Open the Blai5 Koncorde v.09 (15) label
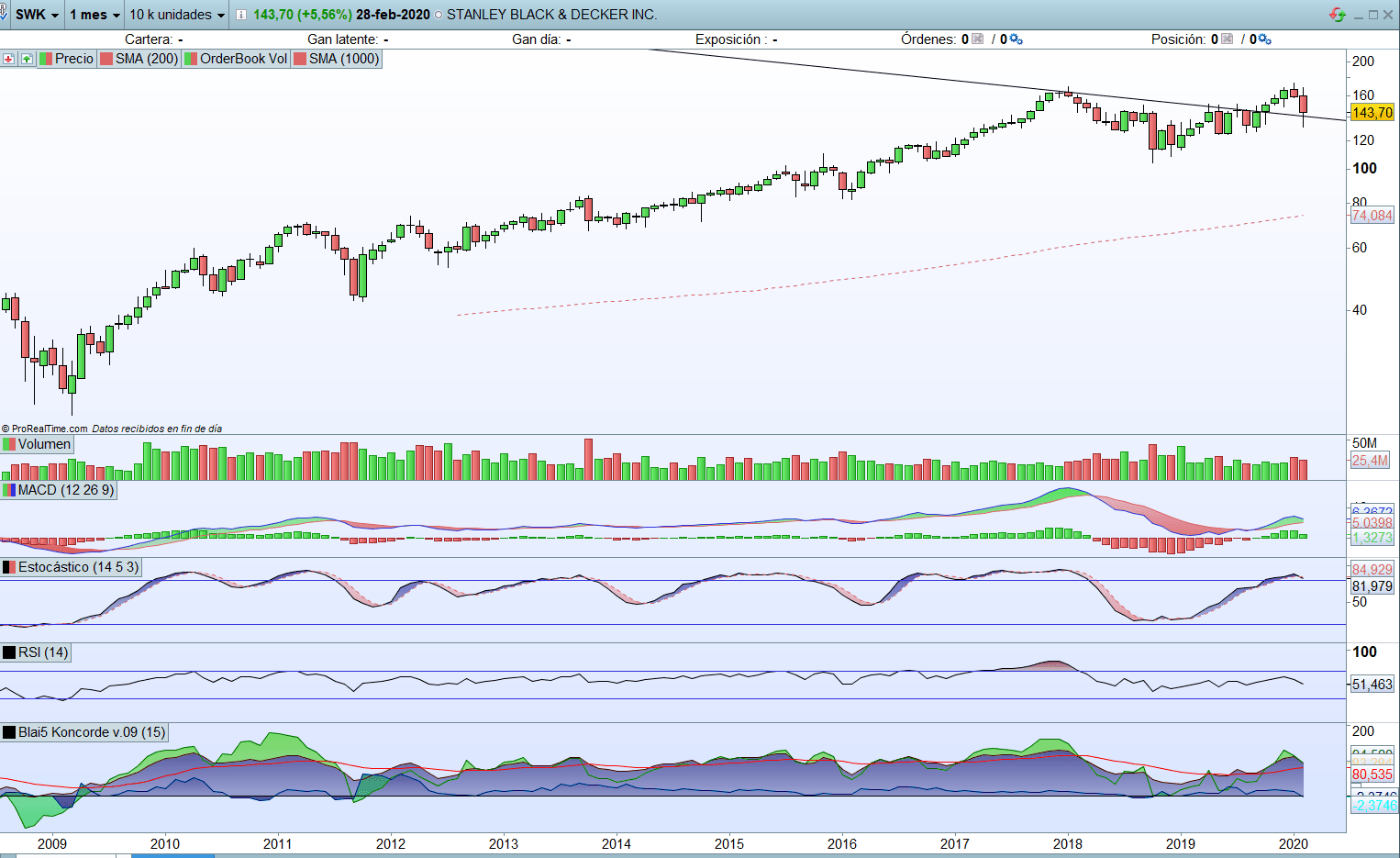The image size is (1400, 858). pos(84,732)
